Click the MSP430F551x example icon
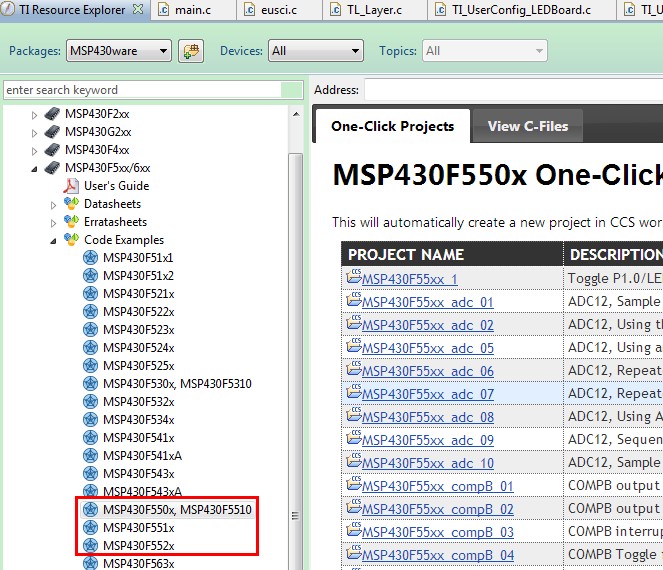Image resolution: width=663 pixels, height=570 pixels. tap(90, 528)
